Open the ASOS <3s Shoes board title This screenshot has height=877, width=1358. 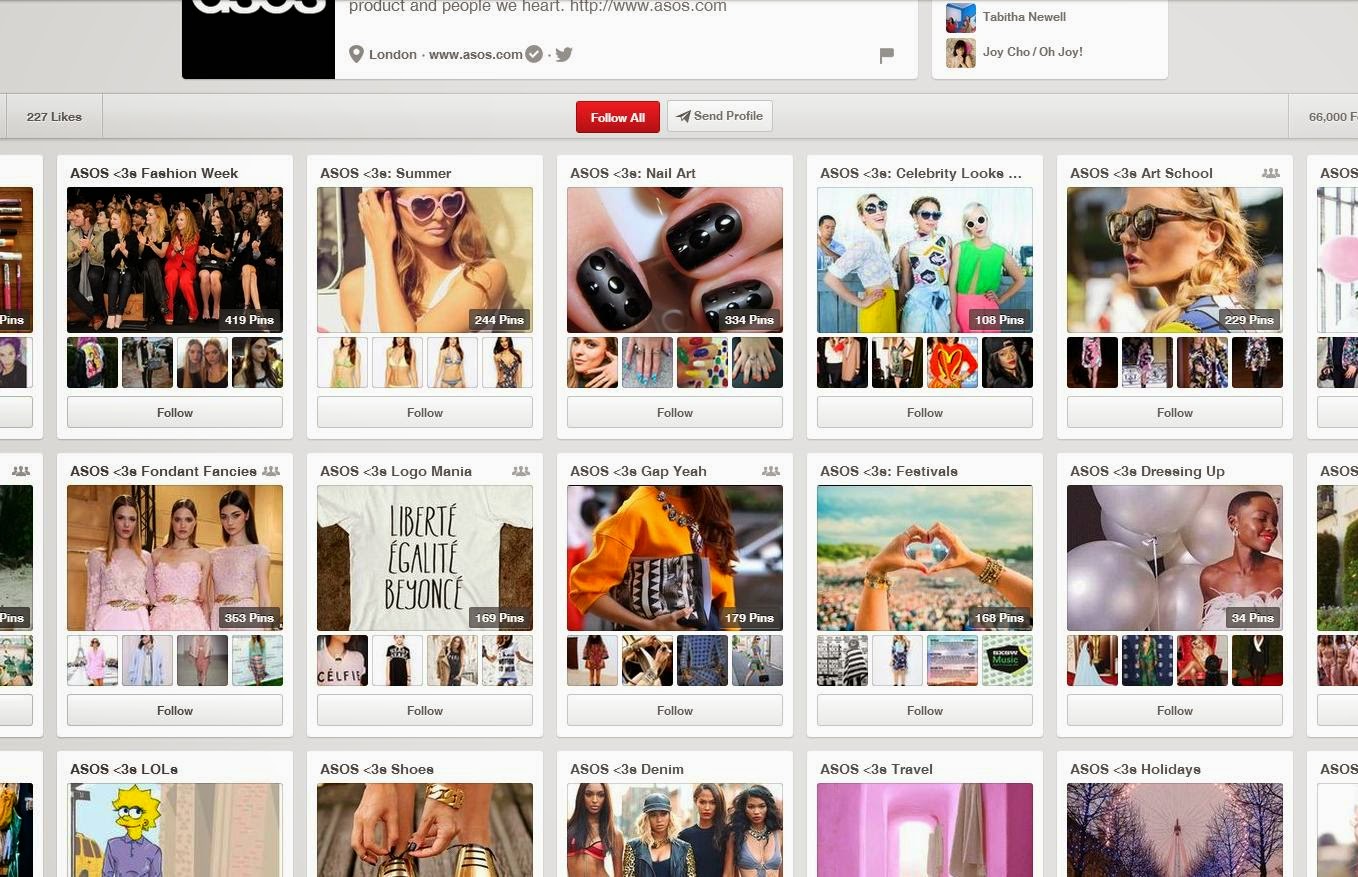tap(377, 769)
